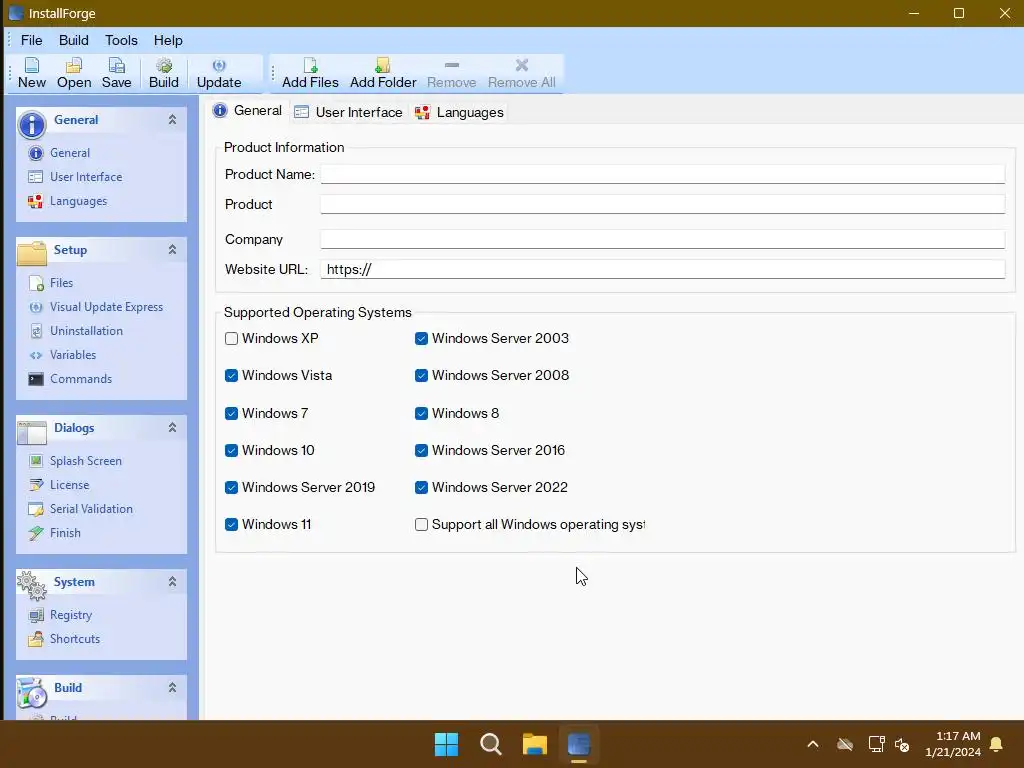Collapse the System sidebar group

(x=172, y=582)
